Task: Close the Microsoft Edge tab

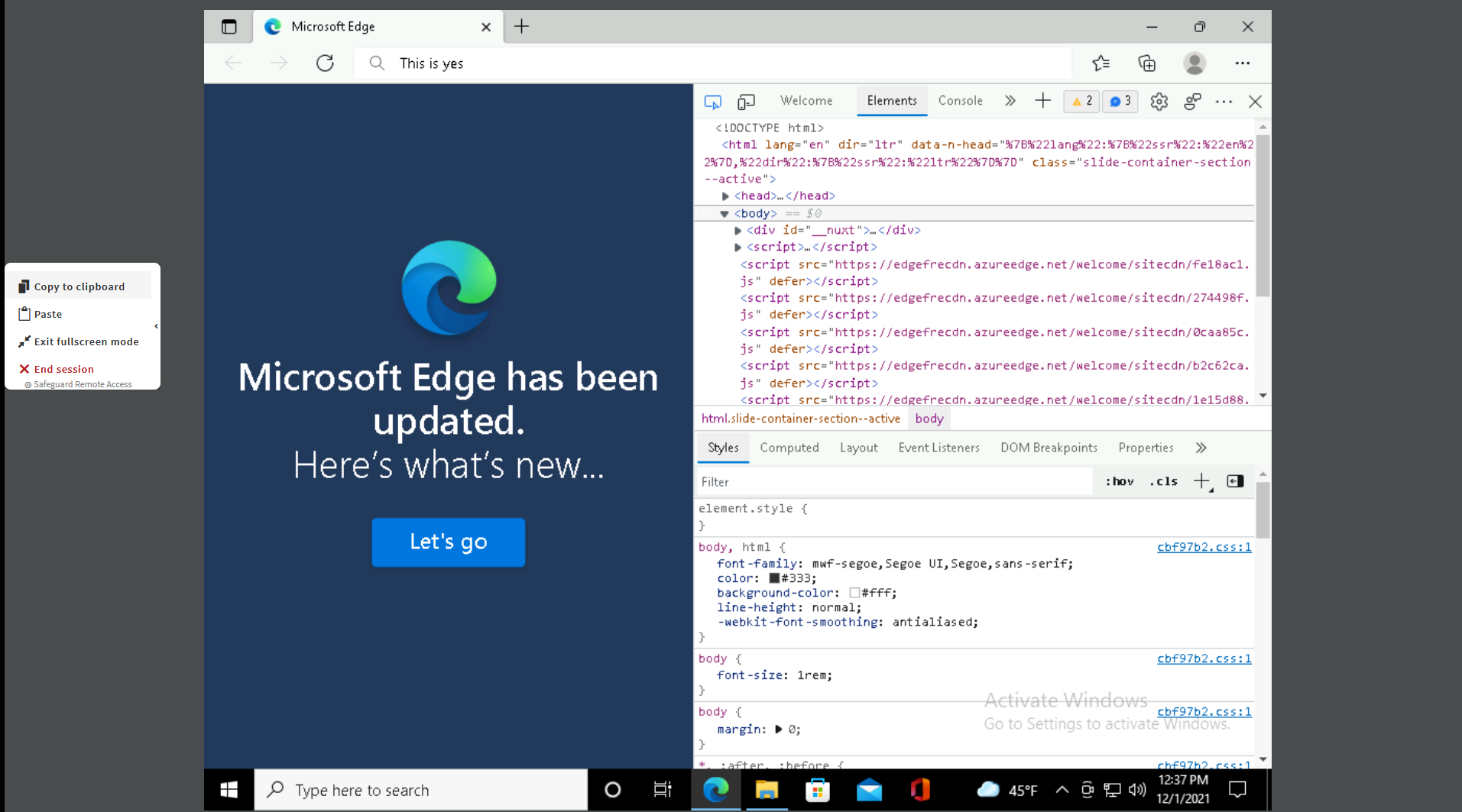Action: [486, 27]
